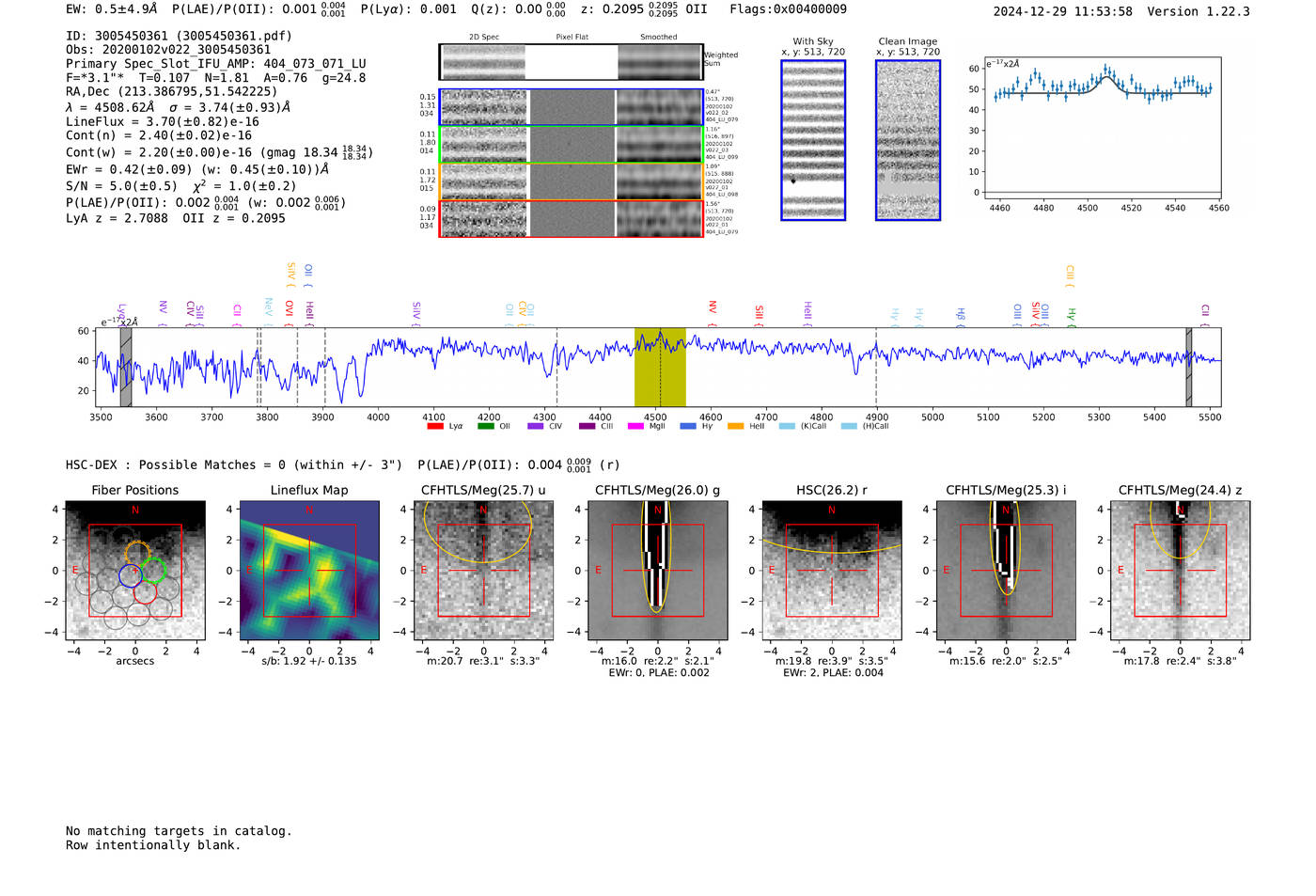Image resolution: width=1316 pixels, height=896 pixels.
Task: Click the 'm:15.6 re:2.0" s:2.5"' caption
Action: (1006, 661)
